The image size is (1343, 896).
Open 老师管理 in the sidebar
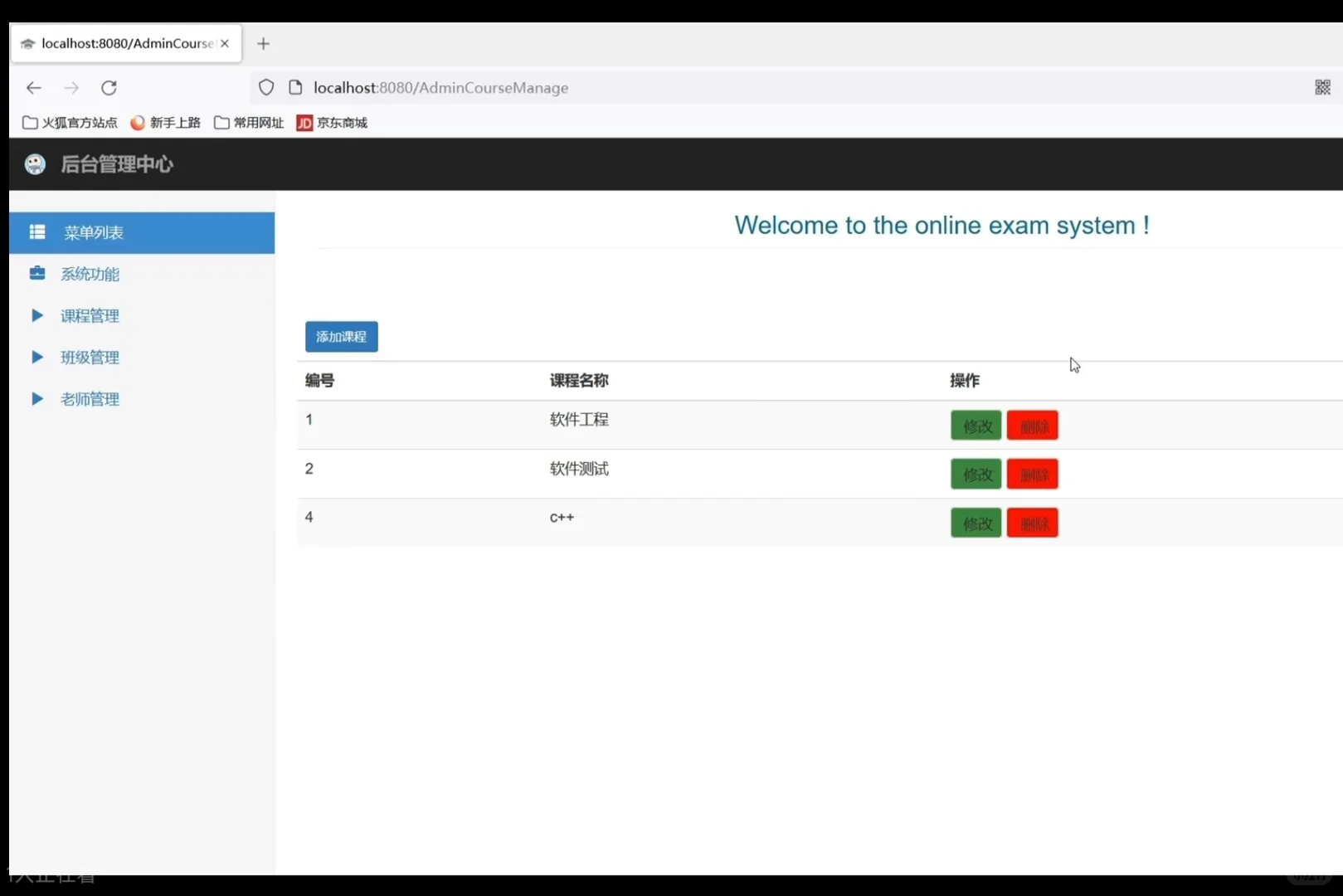[x=90, y=399]
